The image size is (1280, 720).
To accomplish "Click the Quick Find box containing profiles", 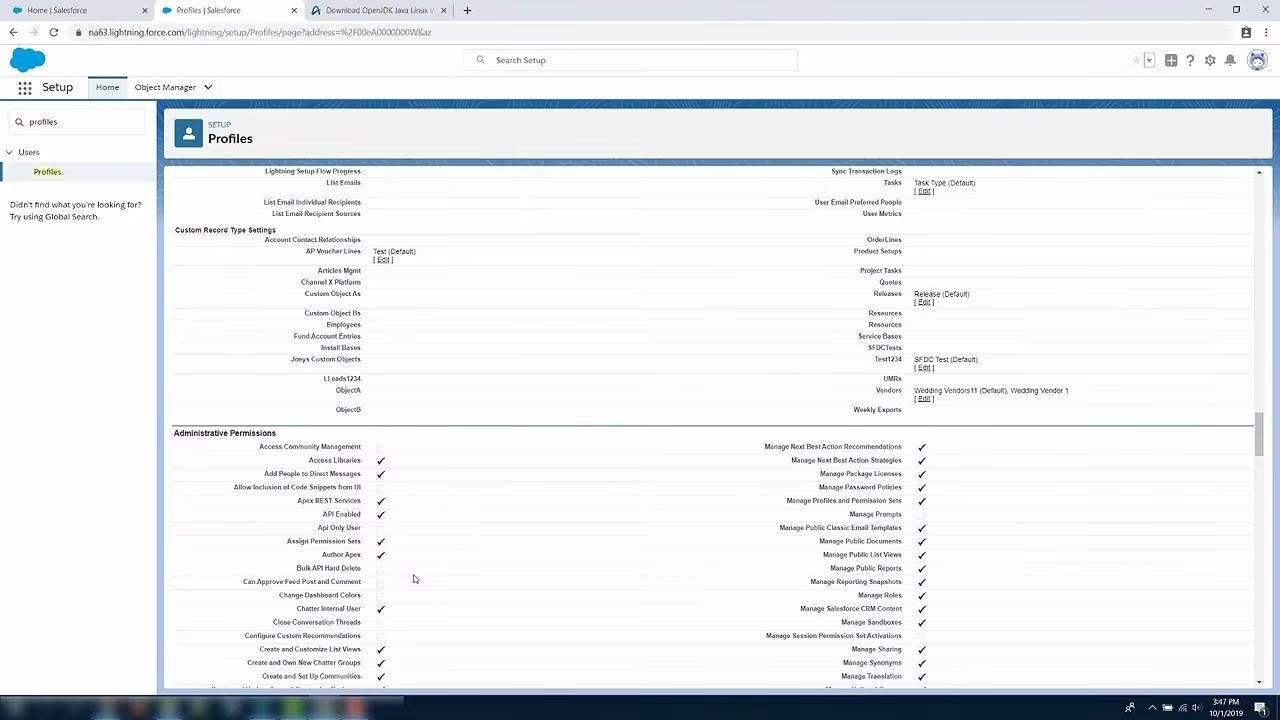I will [76, 122].
